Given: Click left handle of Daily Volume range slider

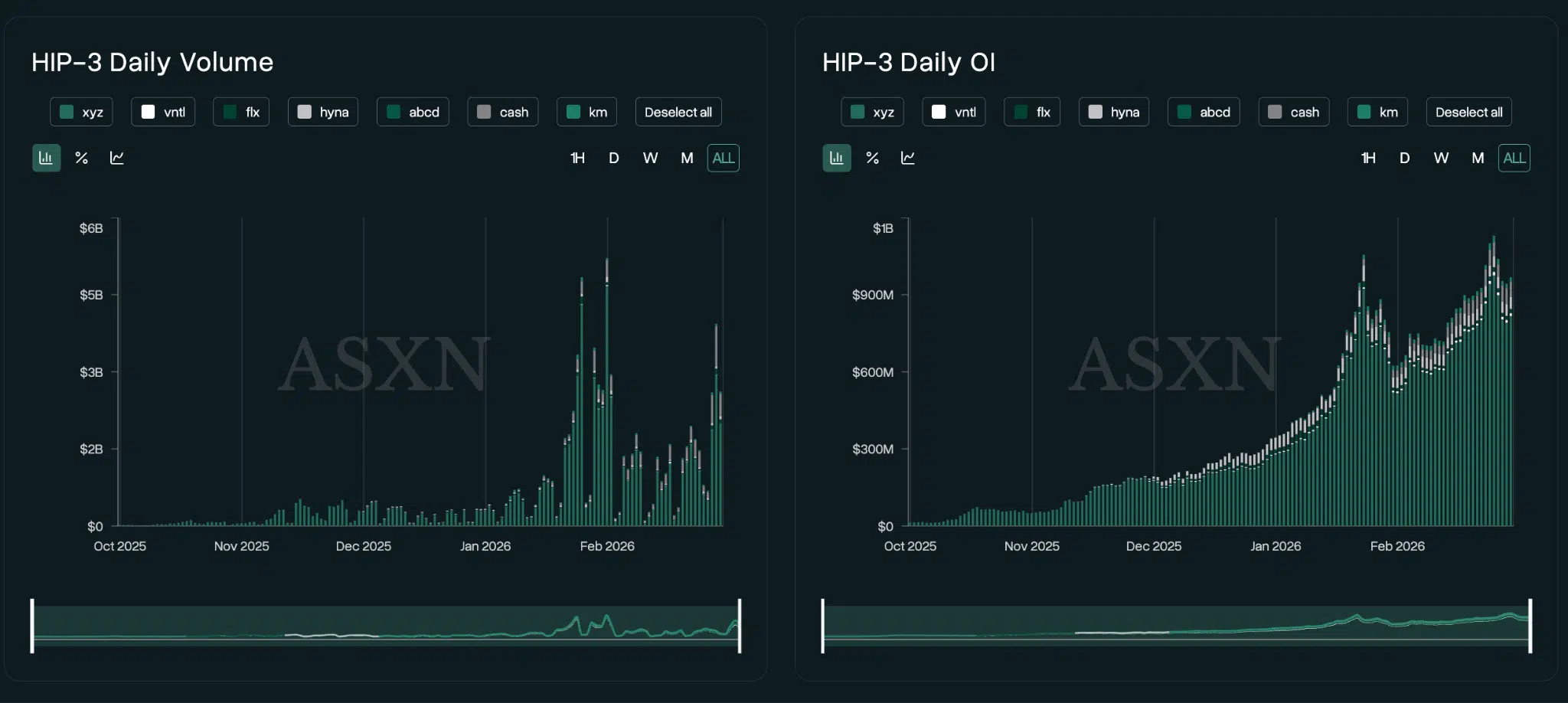Looking at the screenshot, I should pos(32,626).
